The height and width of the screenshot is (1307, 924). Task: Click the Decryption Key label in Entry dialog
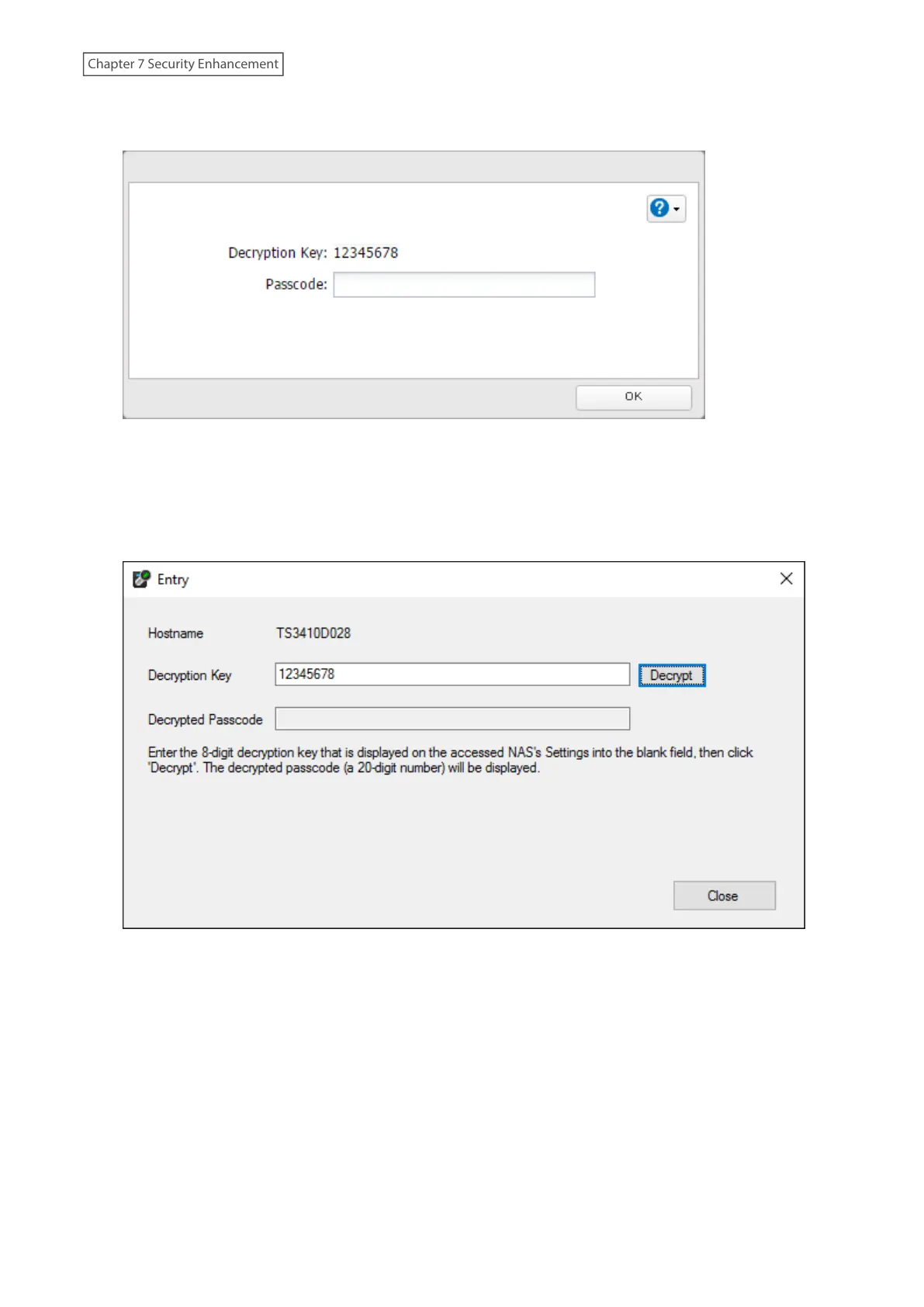point(190,675)
